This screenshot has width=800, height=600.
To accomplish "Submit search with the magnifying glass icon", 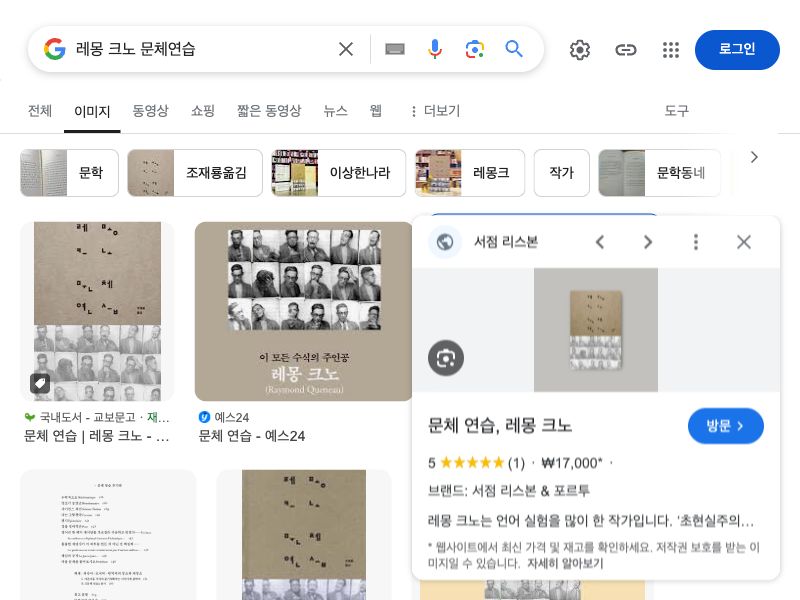I will pos(514,49).
